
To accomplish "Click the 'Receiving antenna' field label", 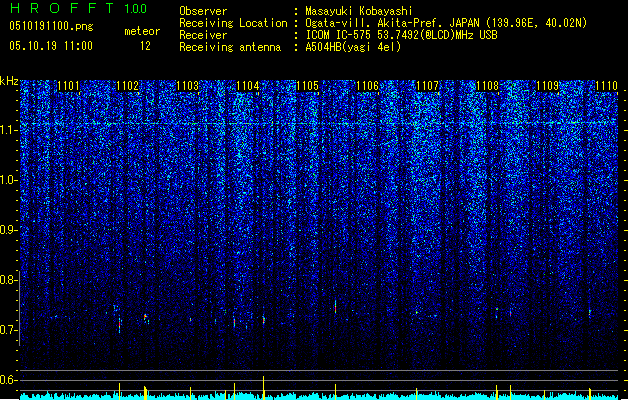I will click(x=230, y=47).
